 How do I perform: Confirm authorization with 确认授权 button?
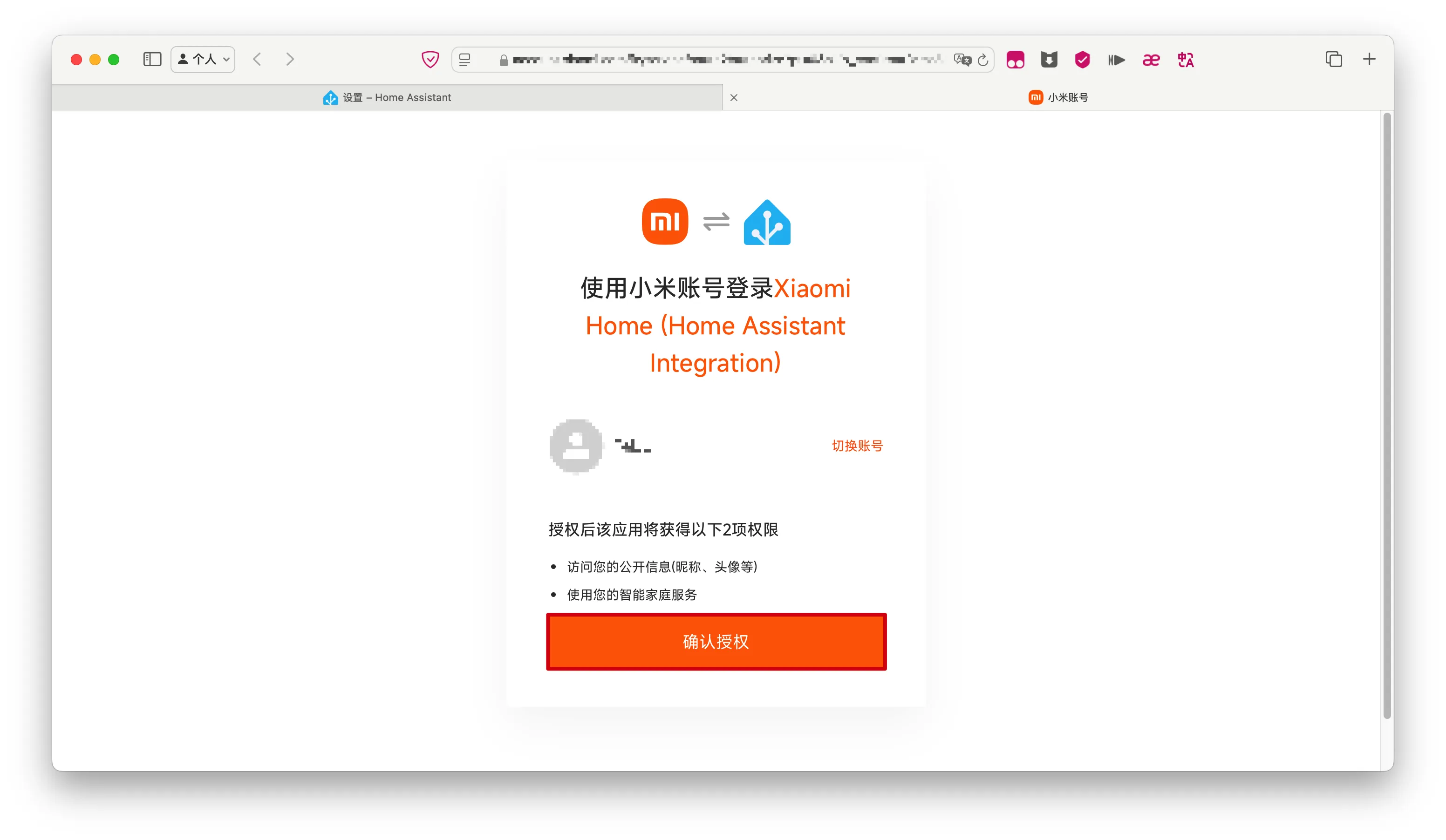[x=716, y=642]
